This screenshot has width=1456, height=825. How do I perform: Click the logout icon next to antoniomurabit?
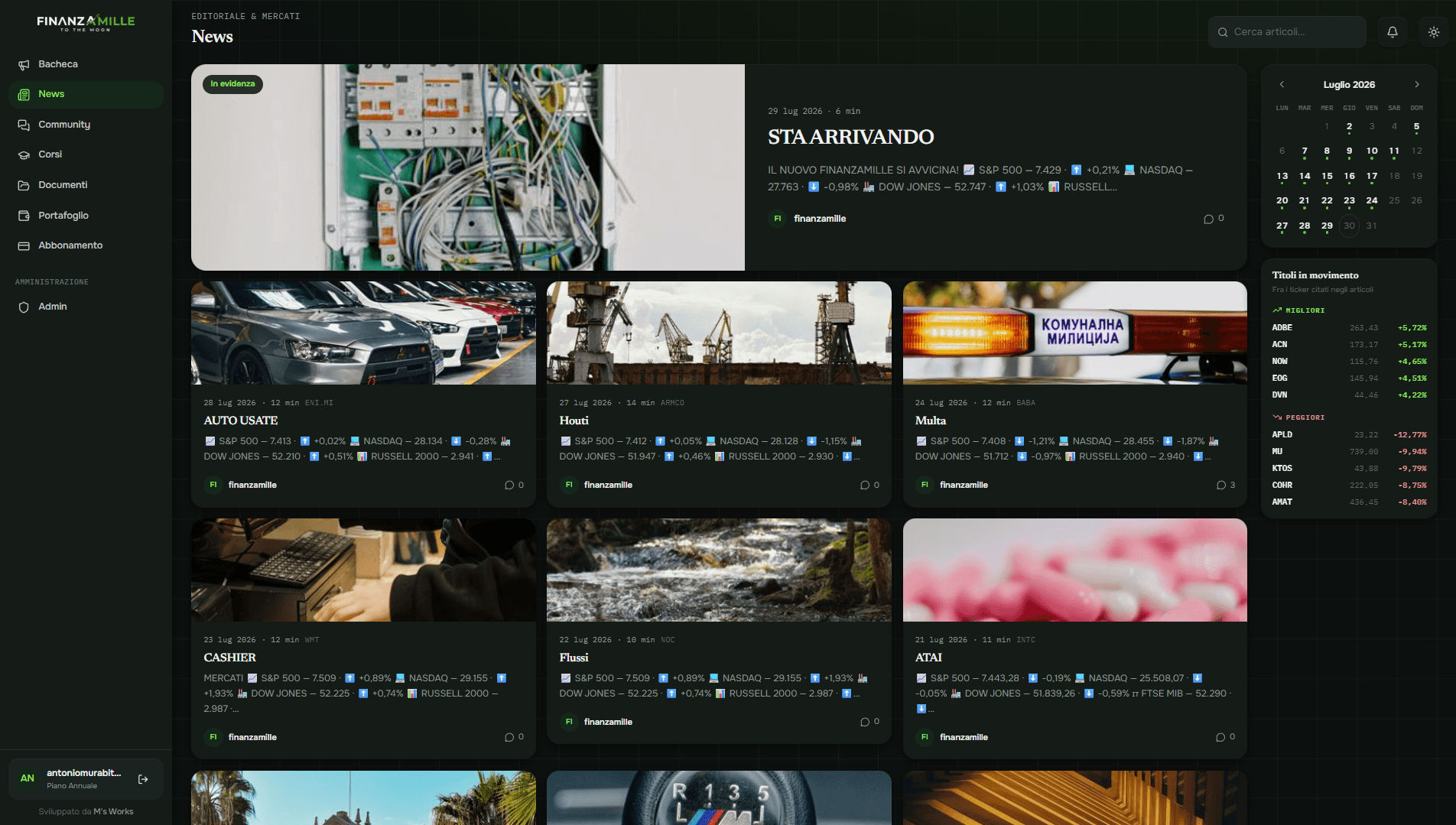click(143, 779)
